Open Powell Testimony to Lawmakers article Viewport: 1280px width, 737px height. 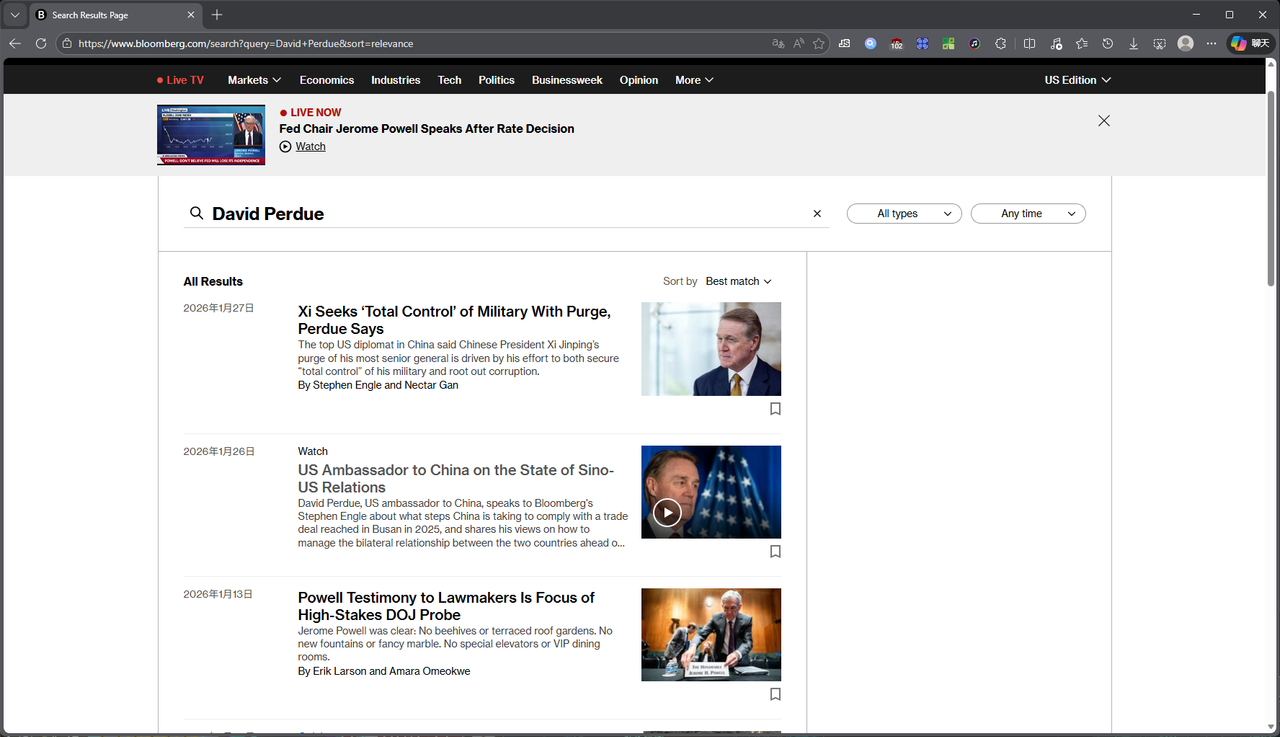446,606
